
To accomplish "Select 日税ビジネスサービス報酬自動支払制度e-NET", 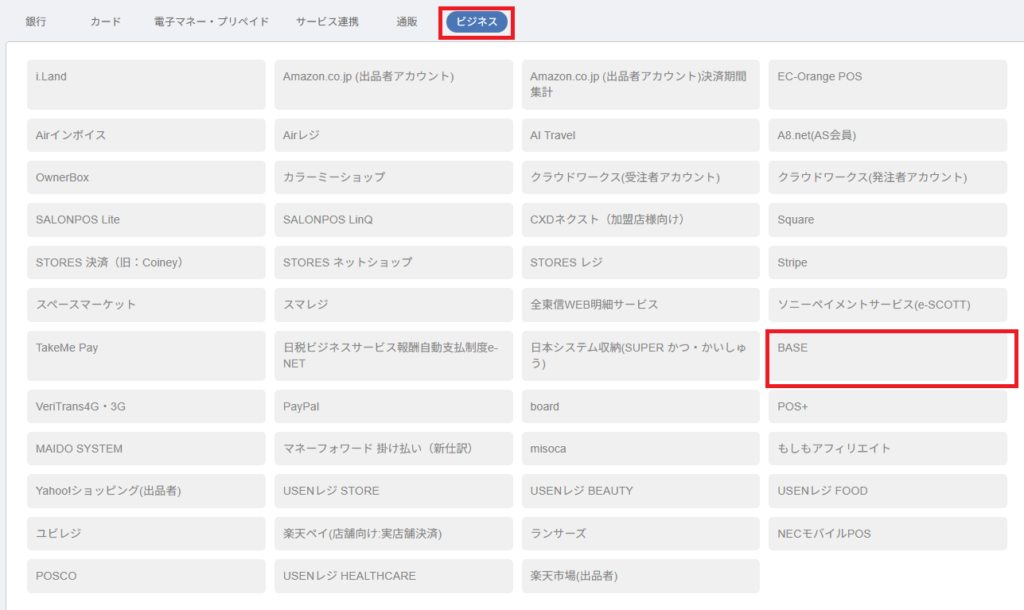I will pos(393,356).
